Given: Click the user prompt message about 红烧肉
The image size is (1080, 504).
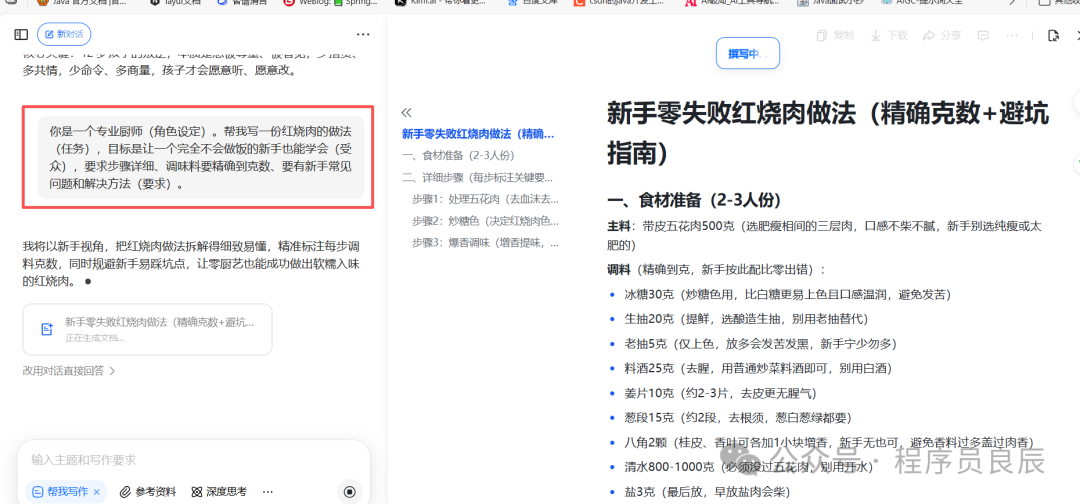Looking at the screenshot, I should click(x=200, y=157).
